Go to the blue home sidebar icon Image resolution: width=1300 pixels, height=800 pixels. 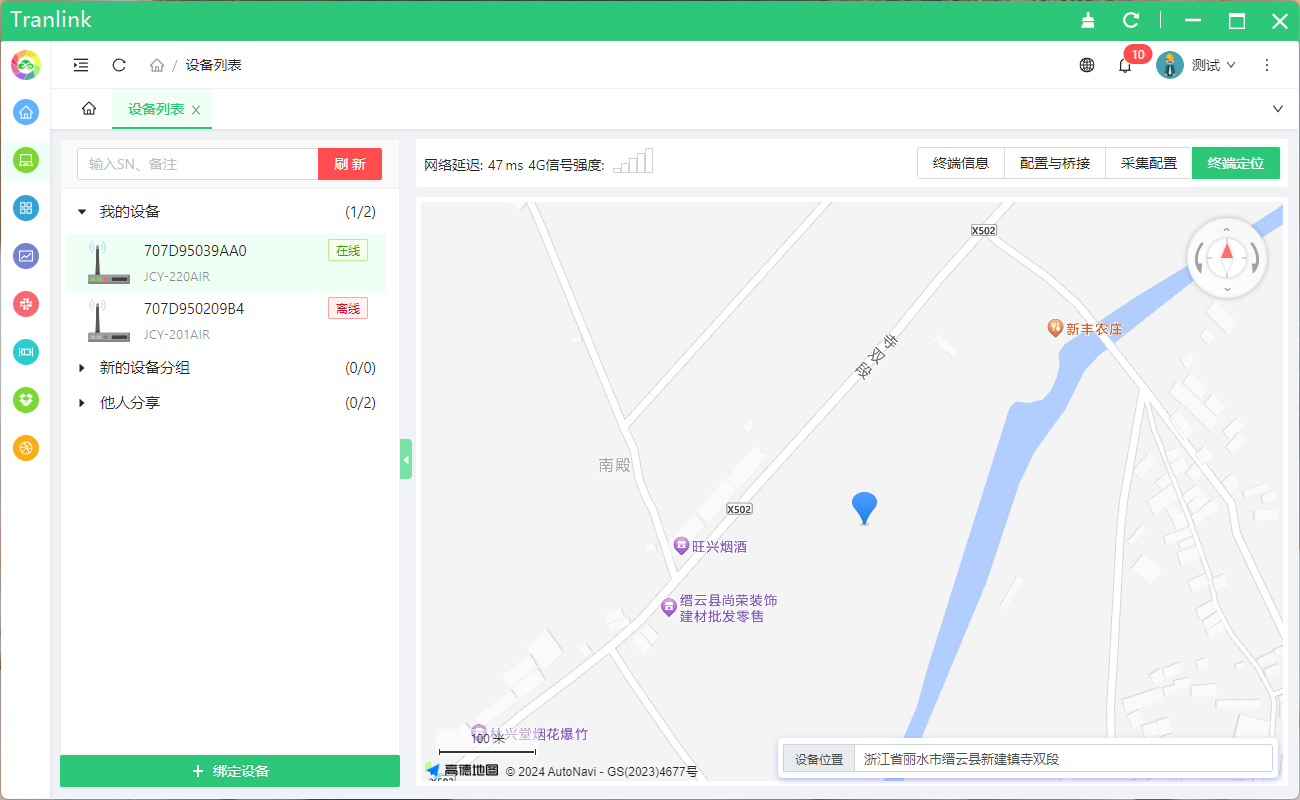click(26, 112)
